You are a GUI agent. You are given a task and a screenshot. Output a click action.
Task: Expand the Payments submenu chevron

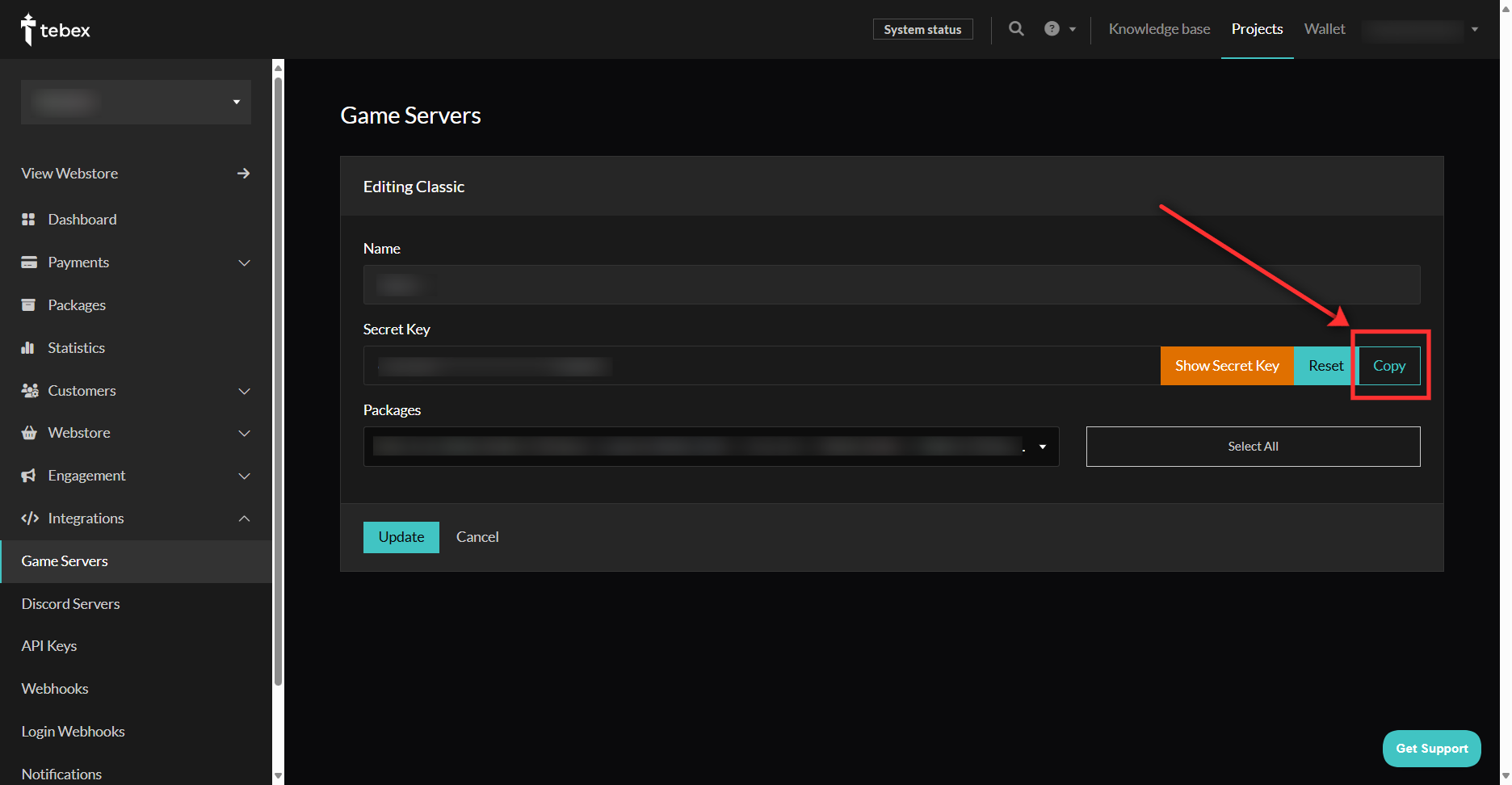tap(244, 262)
